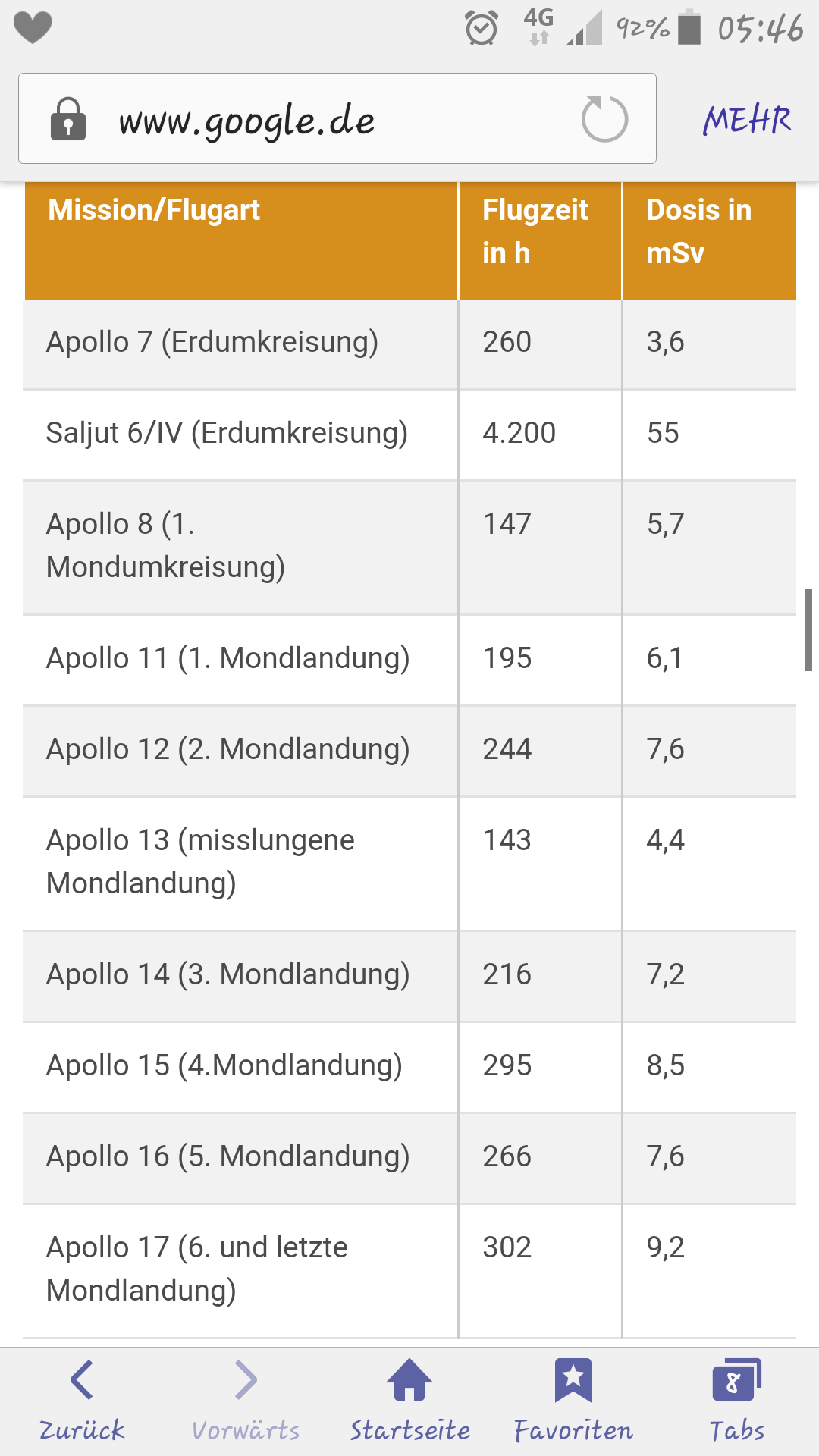Viewport: 819px width, 1456px height.
Task: Tap the Vorwärts forward arrow
Action: pos(246,1381)
